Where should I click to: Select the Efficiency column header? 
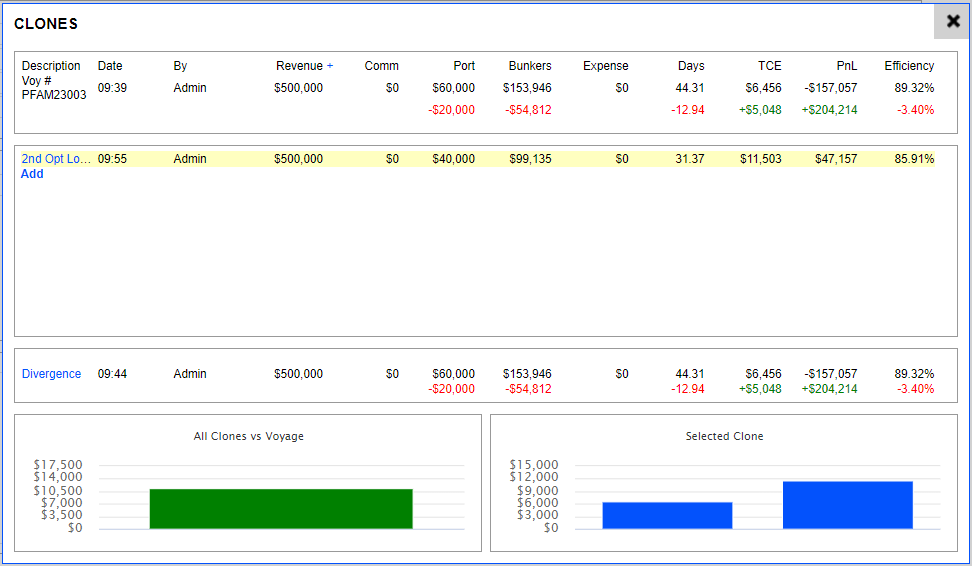[x=909, y=66]
